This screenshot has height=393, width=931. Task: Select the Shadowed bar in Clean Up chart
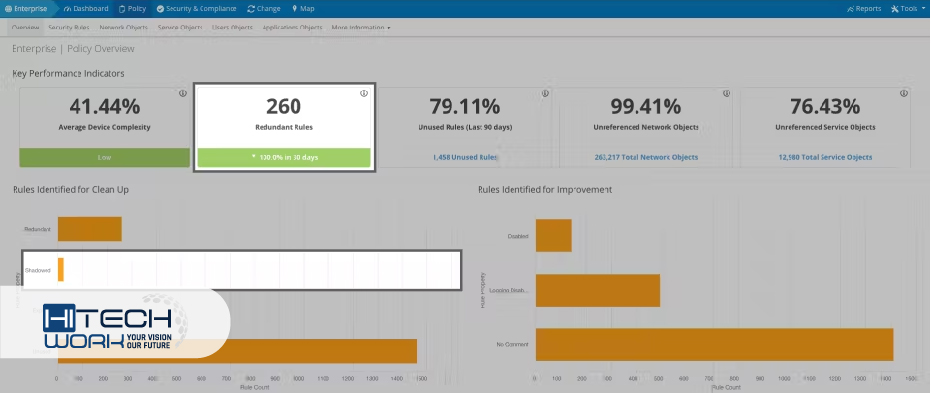(x=61, y=270)
